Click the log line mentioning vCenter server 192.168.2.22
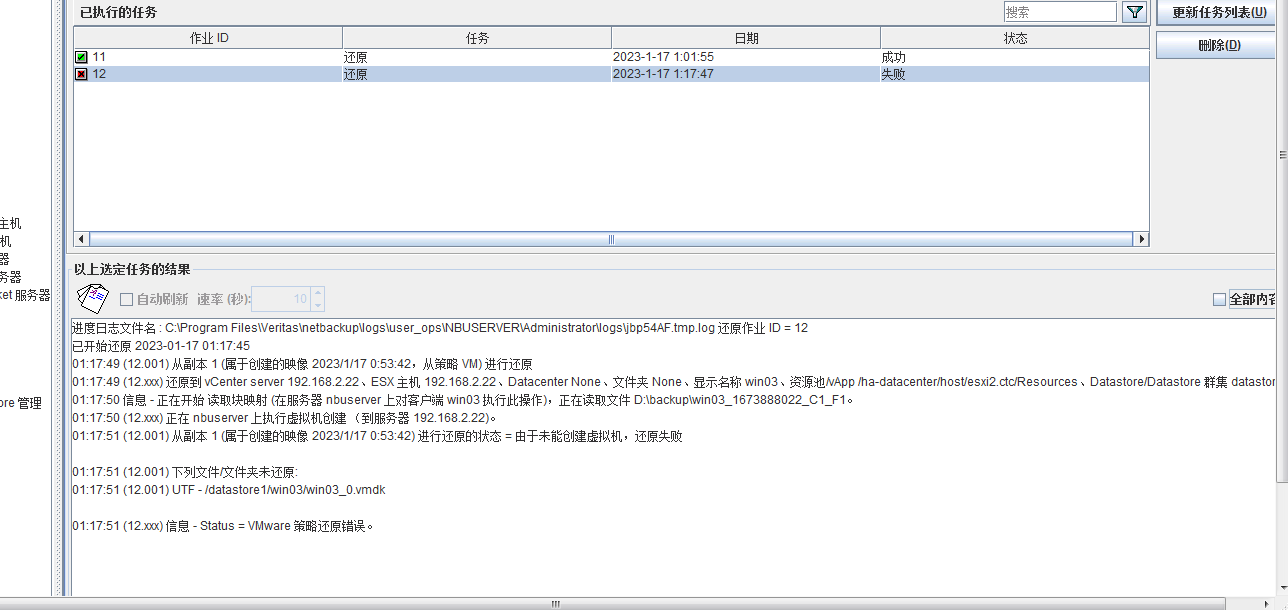 [x=674, y=382]
